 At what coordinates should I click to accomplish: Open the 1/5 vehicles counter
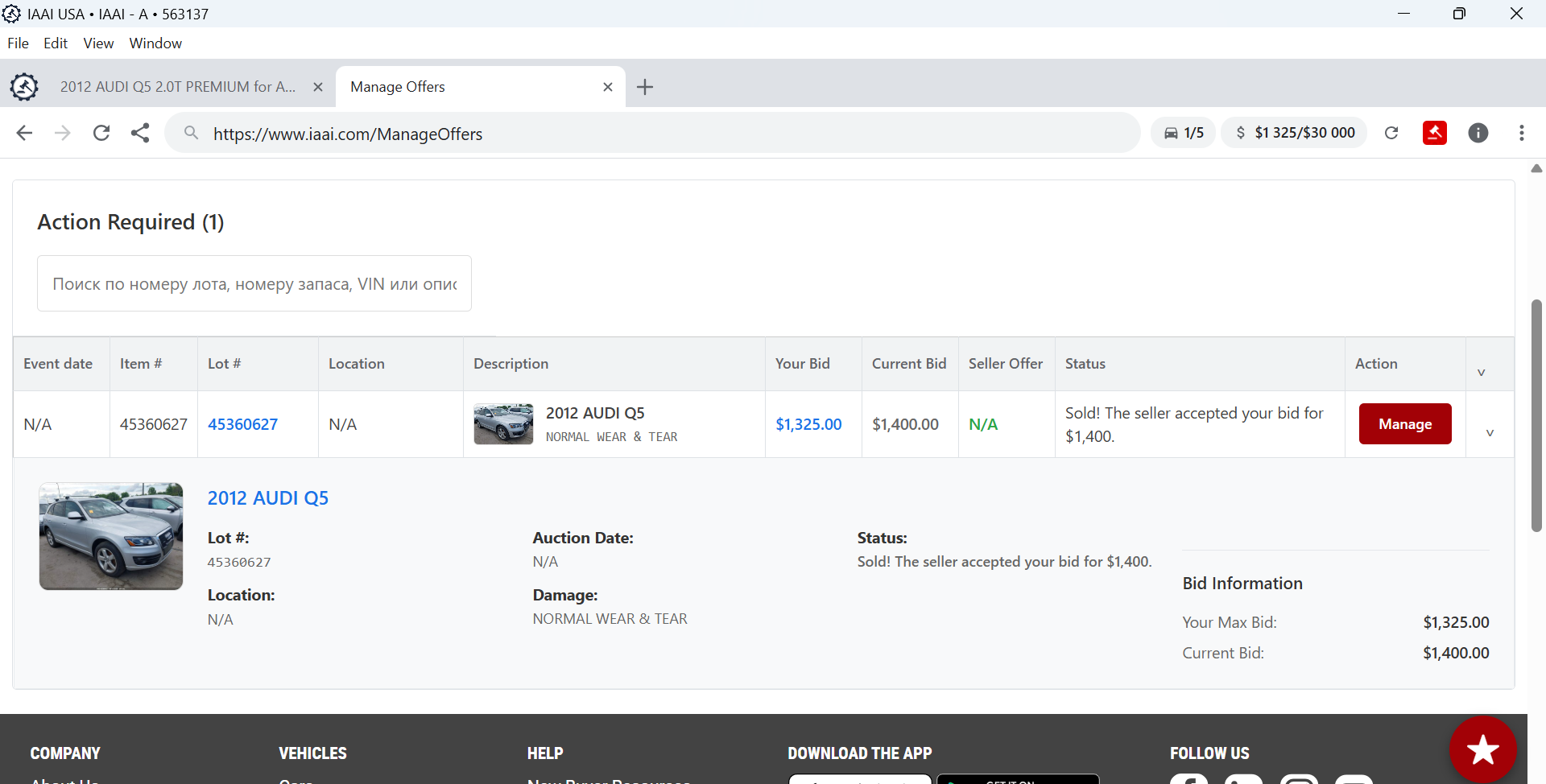click(x=1184, y=133)
